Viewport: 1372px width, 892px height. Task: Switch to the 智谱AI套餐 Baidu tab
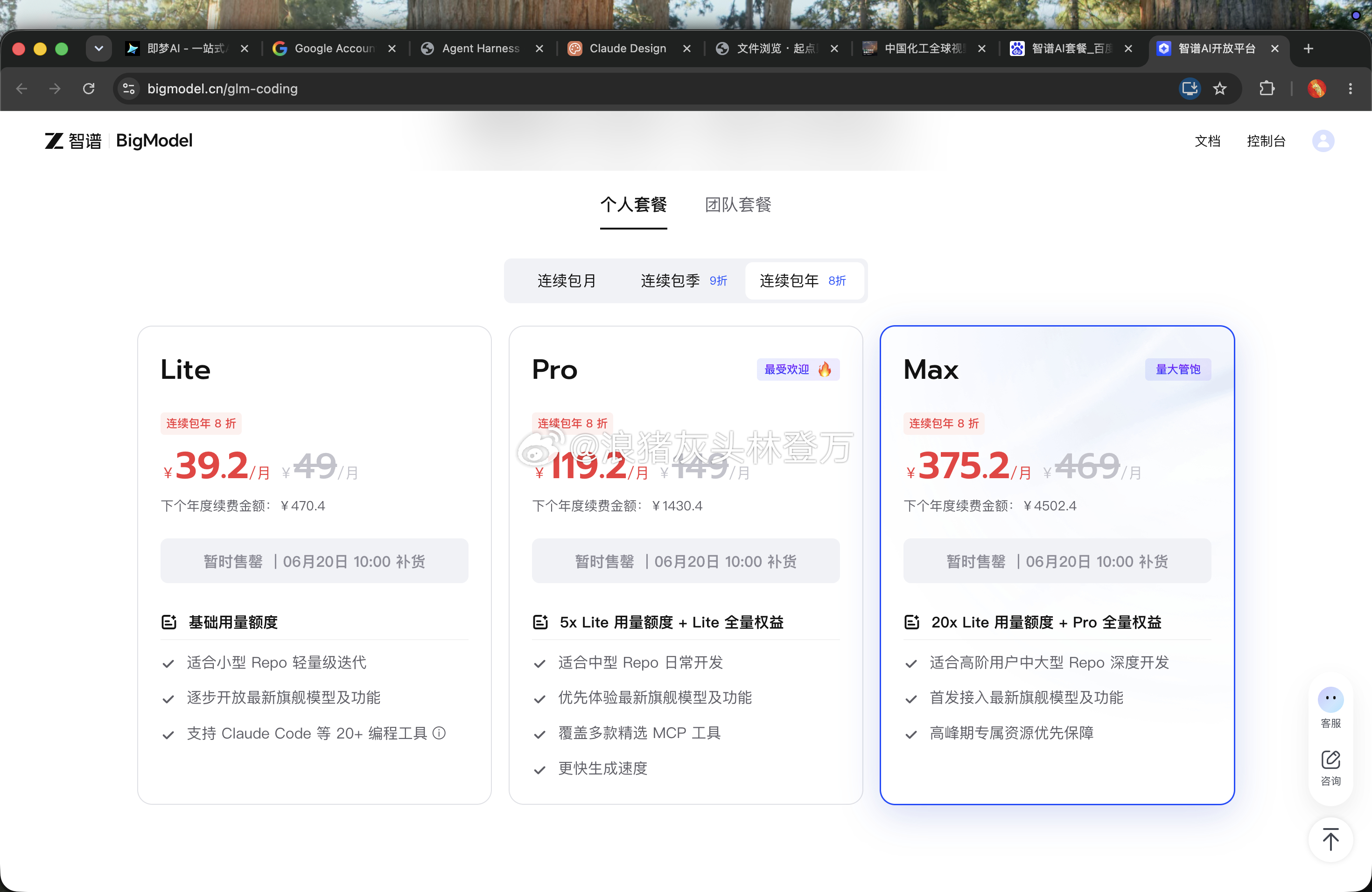[x=1071, y=49]
